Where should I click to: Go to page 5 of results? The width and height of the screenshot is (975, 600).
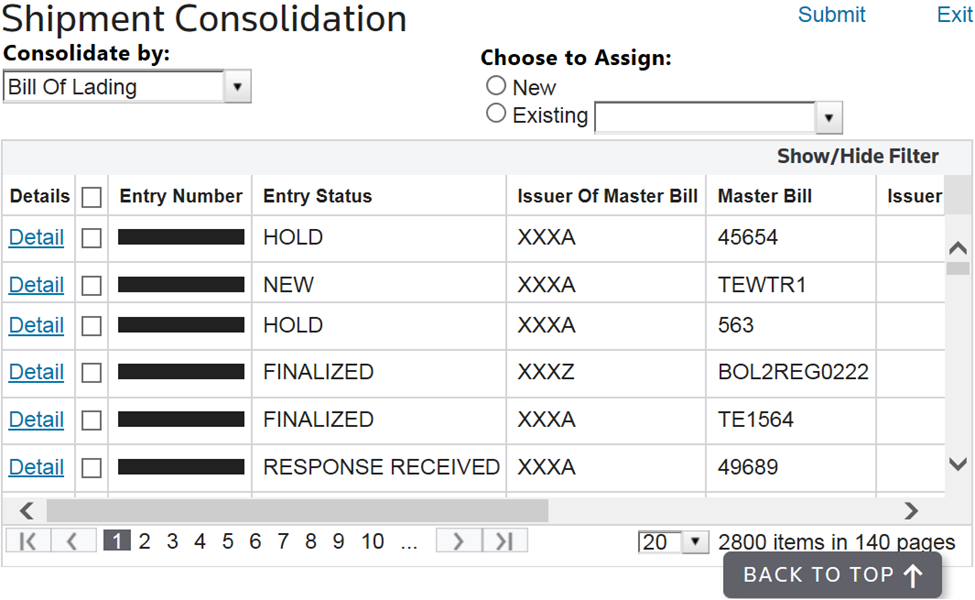click(x=228, y=541)
